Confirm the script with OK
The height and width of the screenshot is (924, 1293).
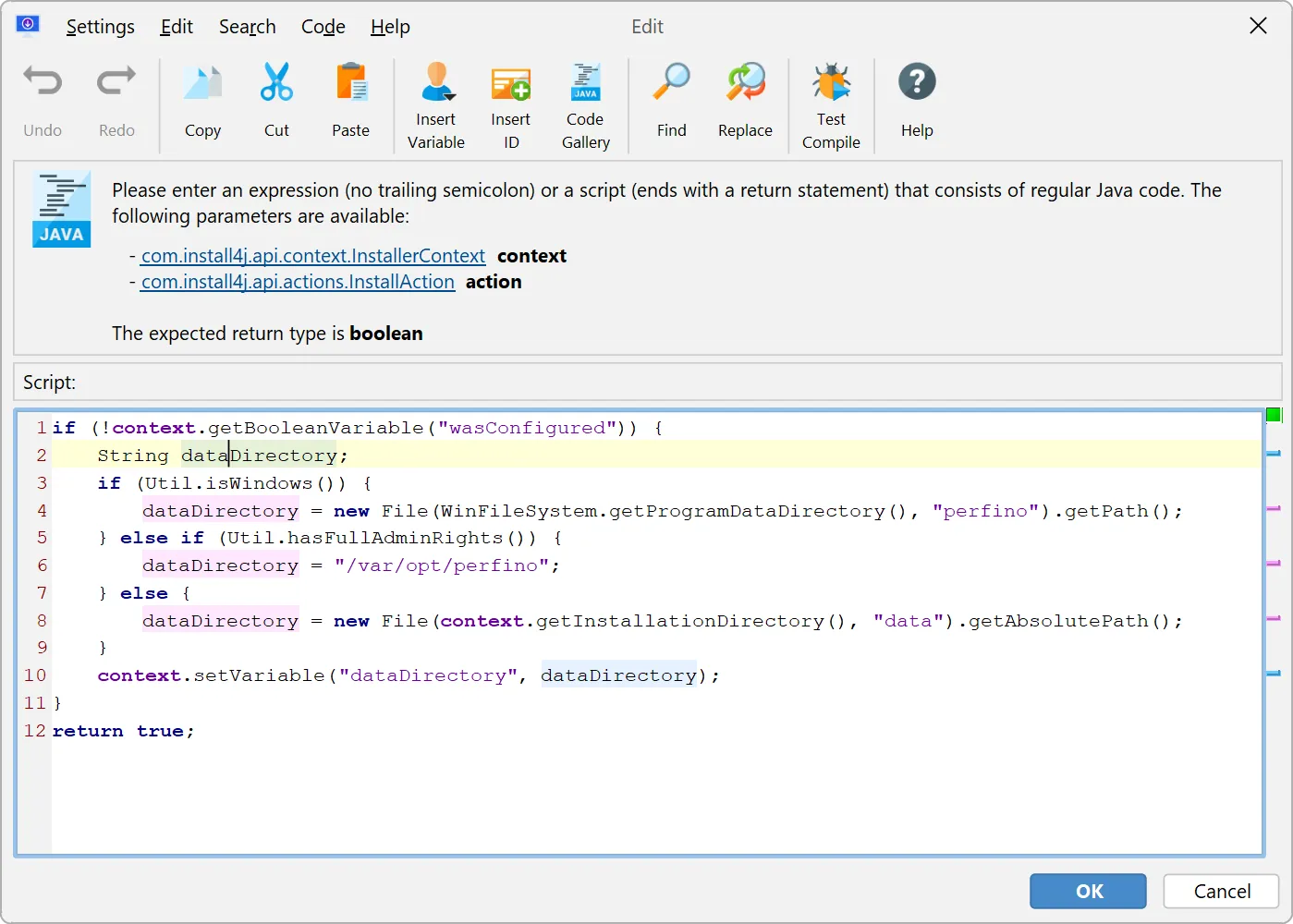1088,891
